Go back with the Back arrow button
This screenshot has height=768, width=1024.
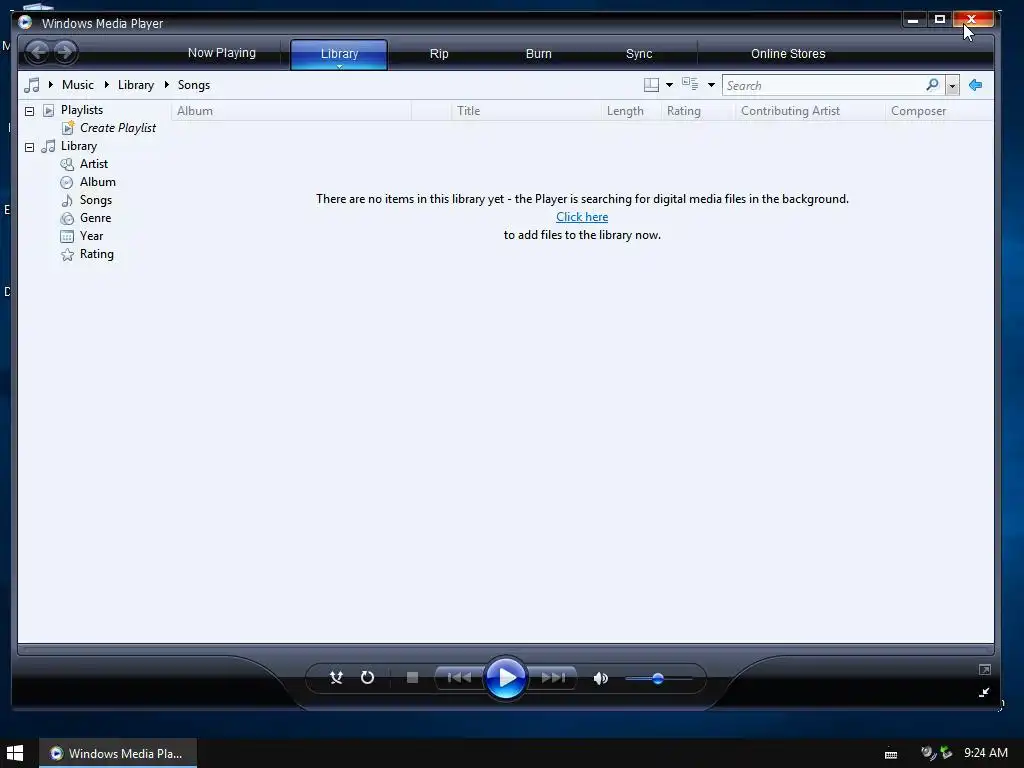point(38,52)
